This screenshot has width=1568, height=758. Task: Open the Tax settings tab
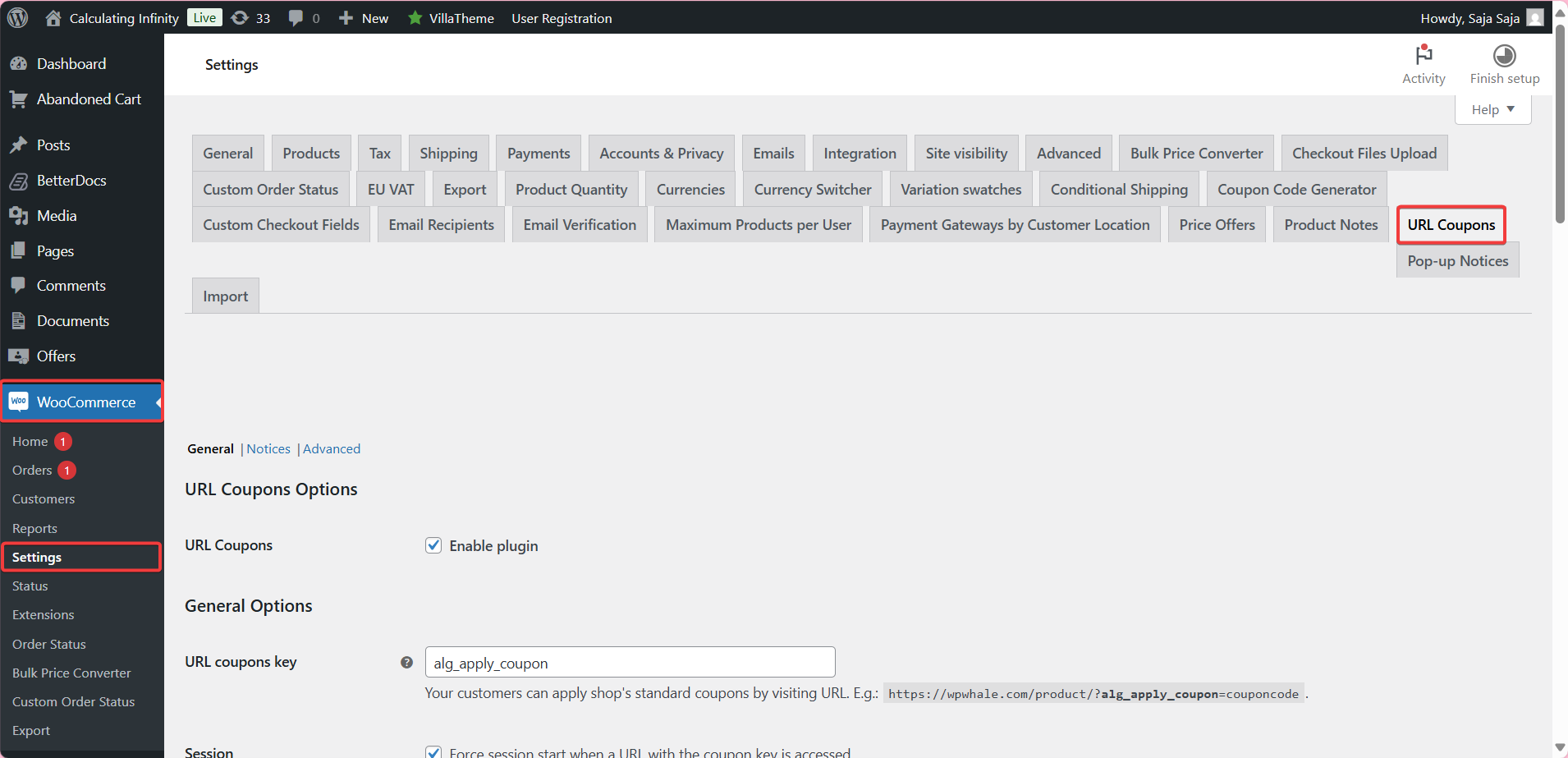pyautogui.click(x=379, y=153)
